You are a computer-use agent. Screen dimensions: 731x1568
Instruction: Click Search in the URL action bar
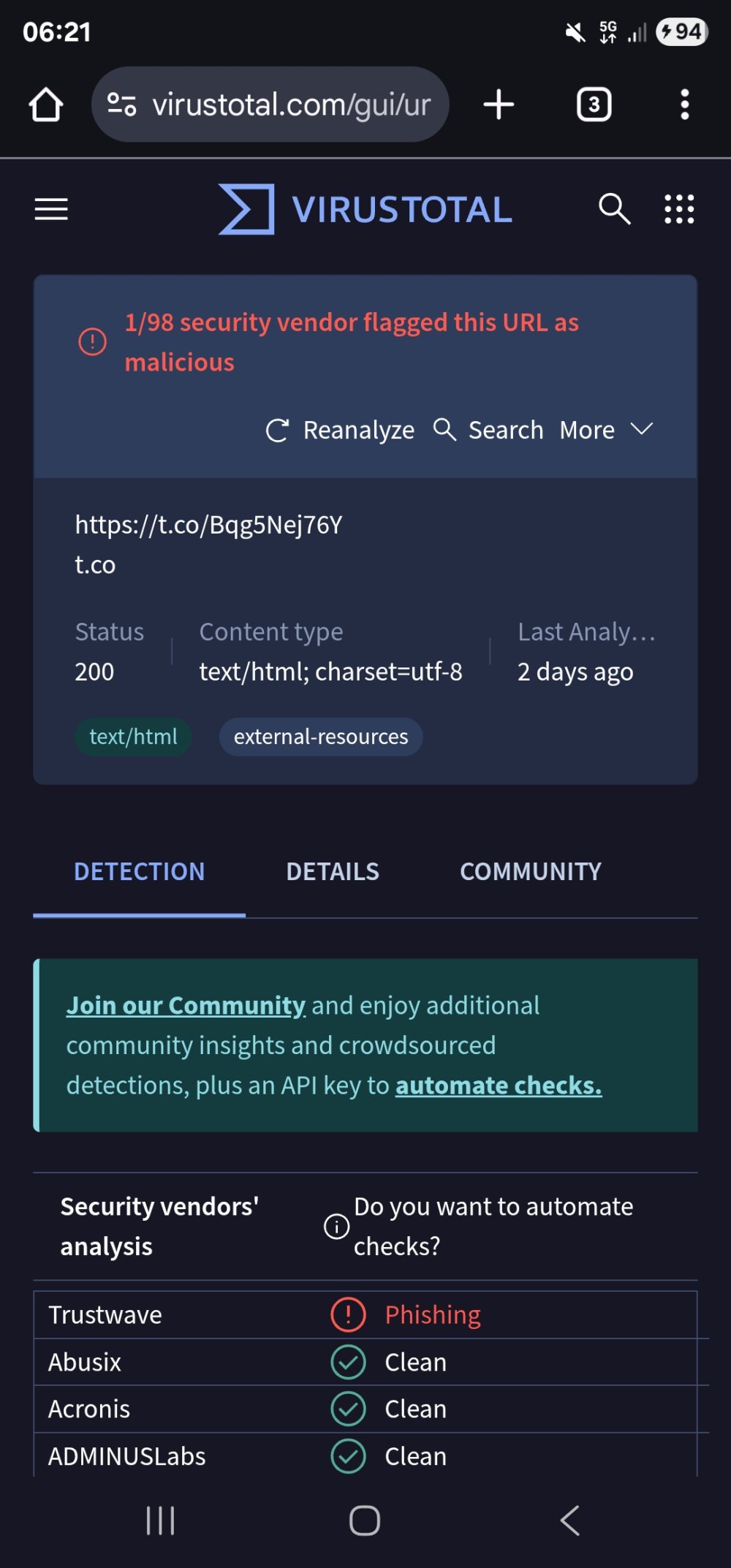tap(488, 431)
